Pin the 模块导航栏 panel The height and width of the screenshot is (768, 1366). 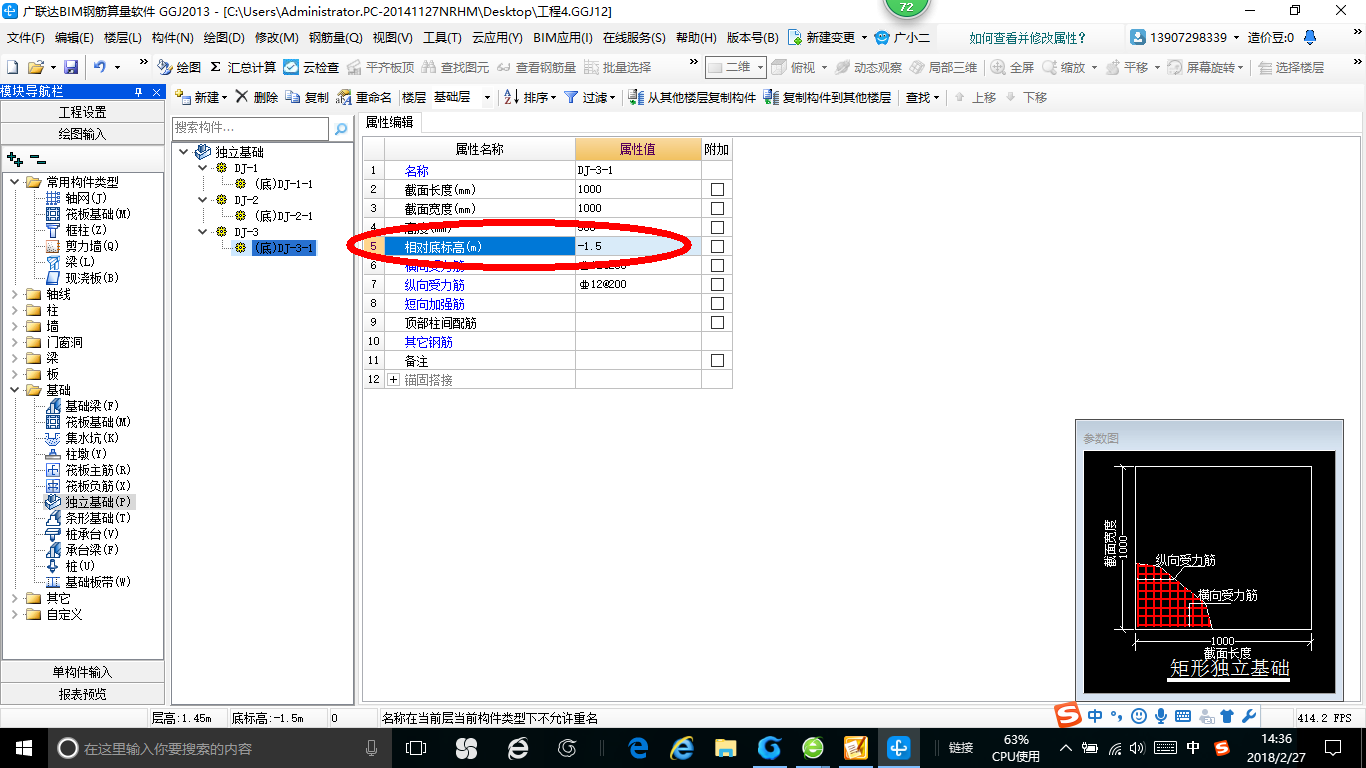click(x=139, y=91)
